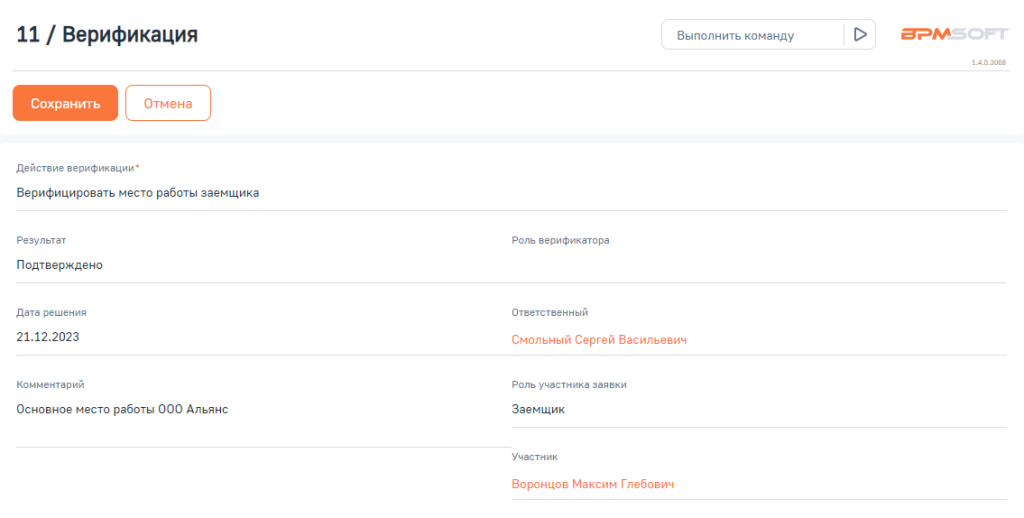Click the 'Роль участника заявки' label
The width and height of the screenshot is (1024, 518).
pos(569,384)
